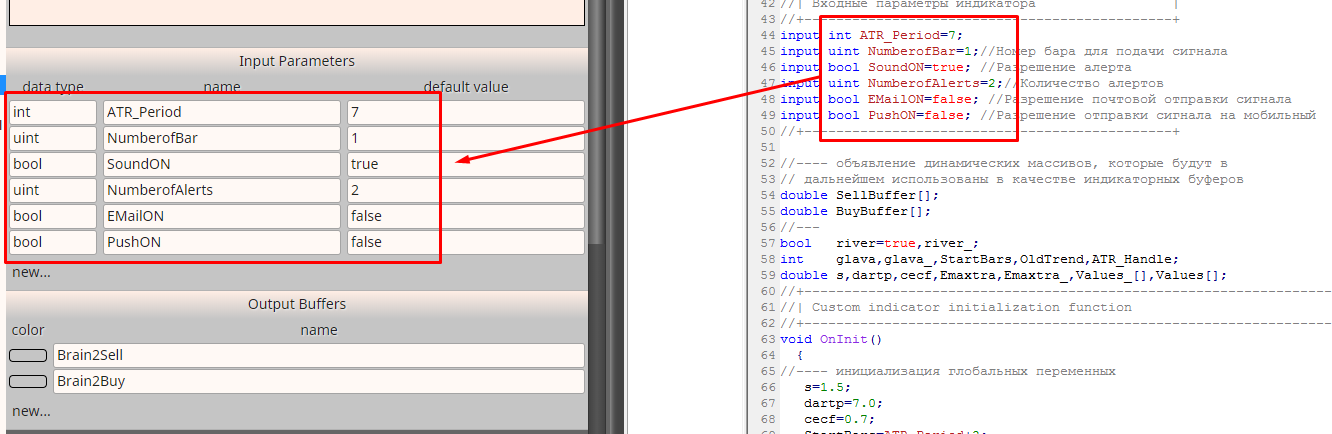Edit the EMailON default value 'false'
Viewport: 1332px width, 434px height.
pyautogui.click(x=465, y=216)
